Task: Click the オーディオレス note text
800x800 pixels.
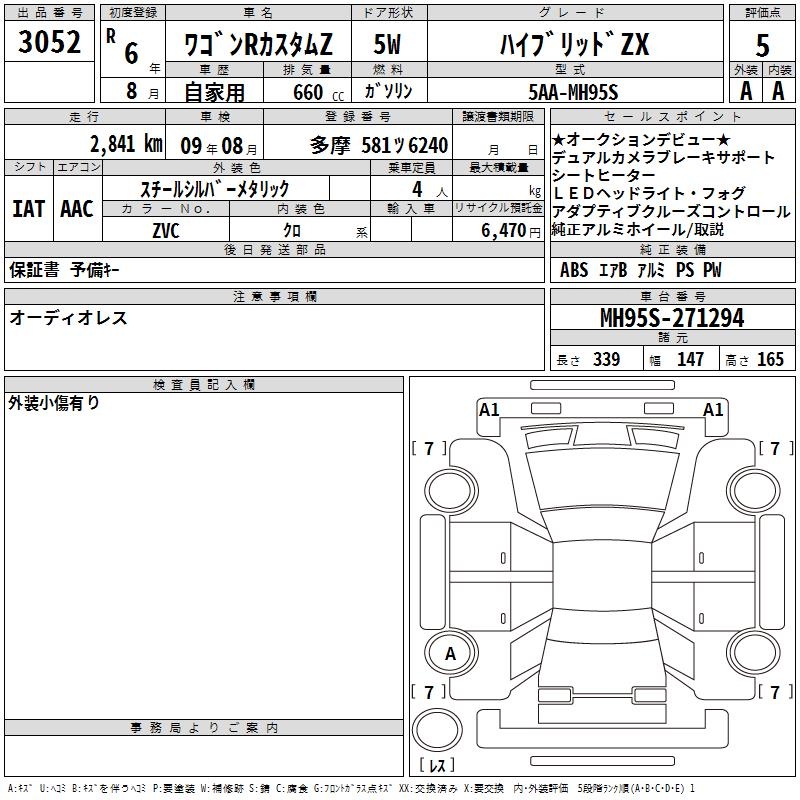Action: click(69, 318)
